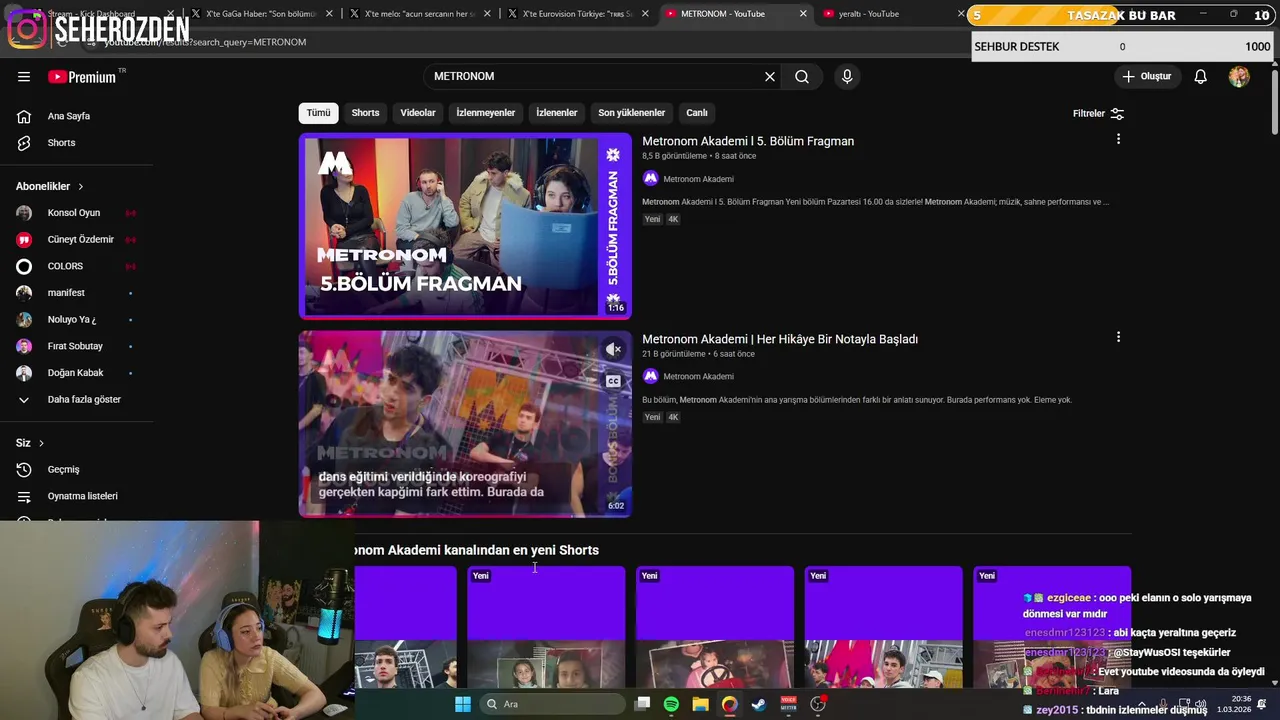Open more options for 5. Bölüm Fragman video

tap(1118, 139)
